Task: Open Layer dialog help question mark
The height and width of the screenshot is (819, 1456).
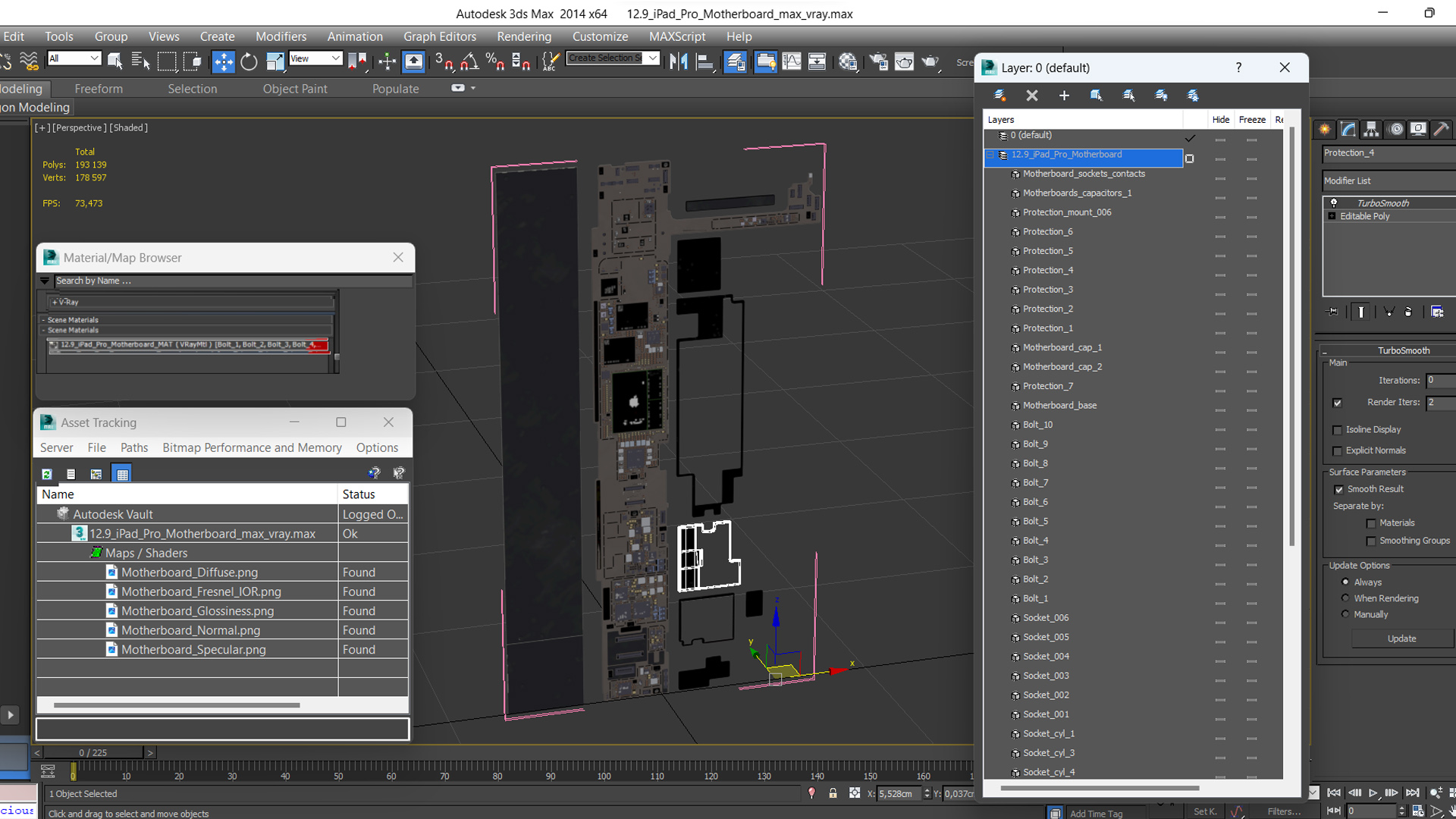Action: 1238,67
